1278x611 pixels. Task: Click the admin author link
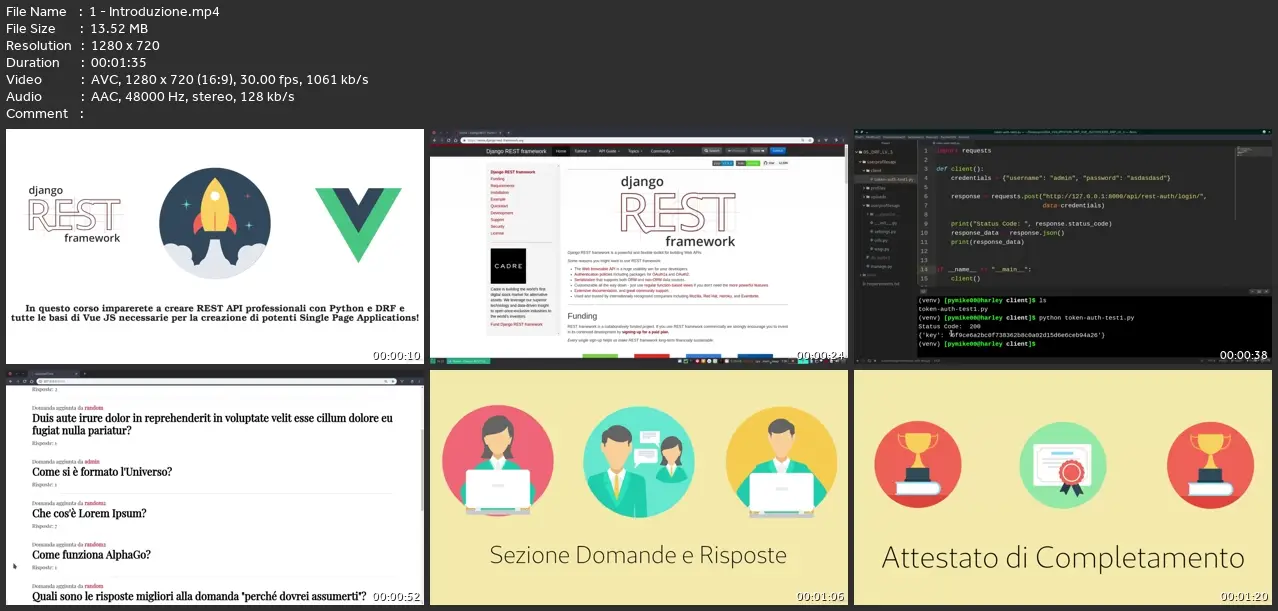pos(92,461)
